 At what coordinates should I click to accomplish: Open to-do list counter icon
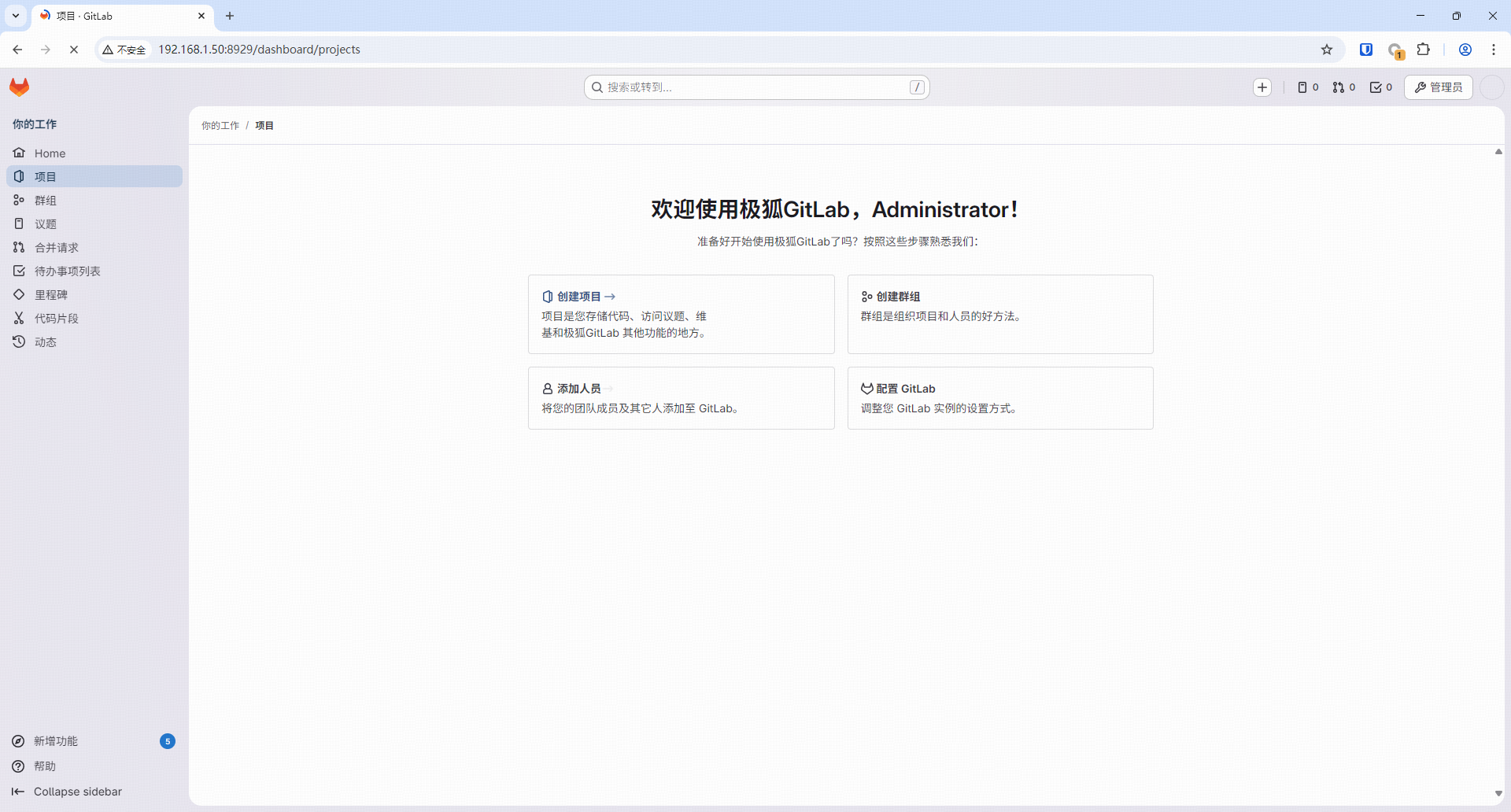coord(1381,87)
